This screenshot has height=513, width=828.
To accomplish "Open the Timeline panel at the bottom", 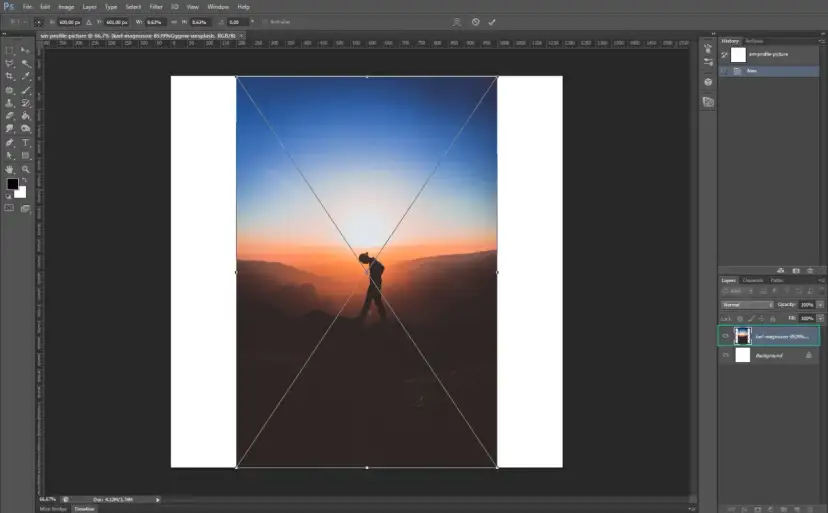I will [x=84, y=508].
